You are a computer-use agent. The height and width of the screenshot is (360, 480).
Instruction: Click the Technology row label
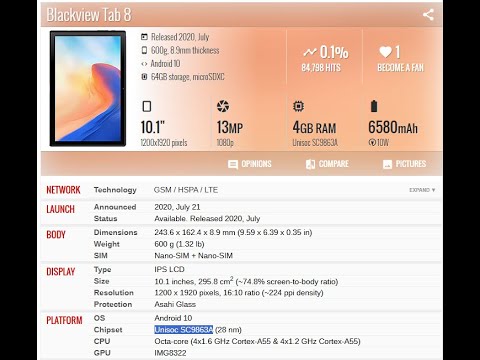115,190
